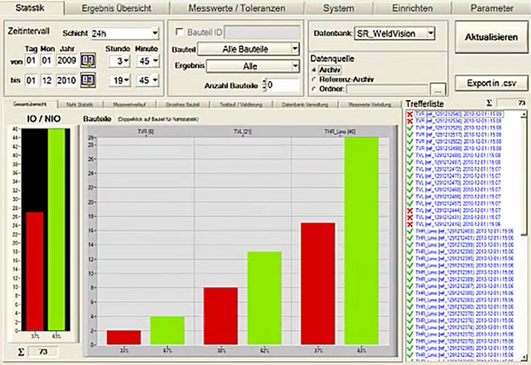The image size is (531, 365).
Task: Click the Aktualisieren button
Action: [x=491, y=37]
